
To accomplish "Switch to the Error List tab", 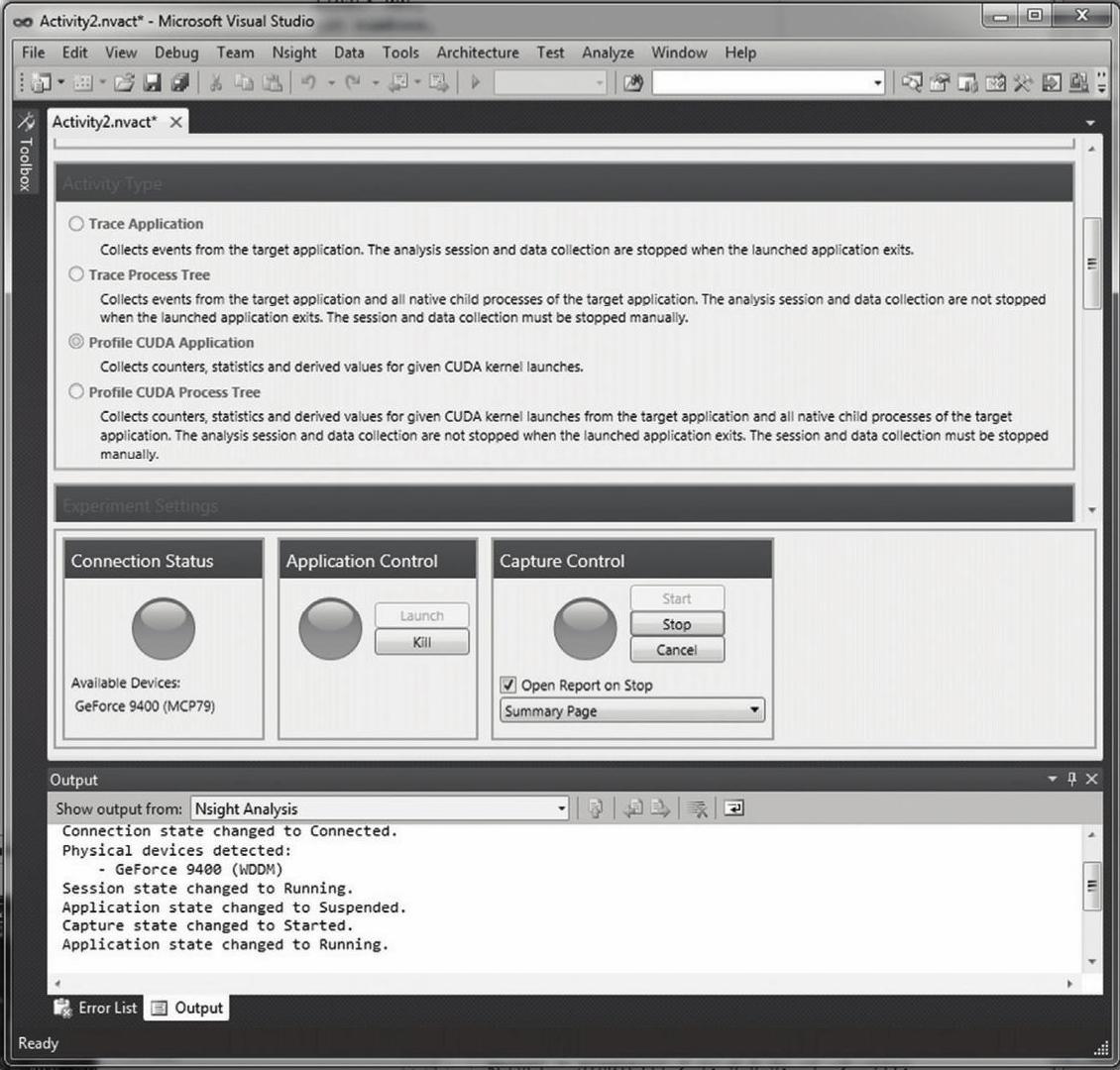I will click(x=96, y=1008).
